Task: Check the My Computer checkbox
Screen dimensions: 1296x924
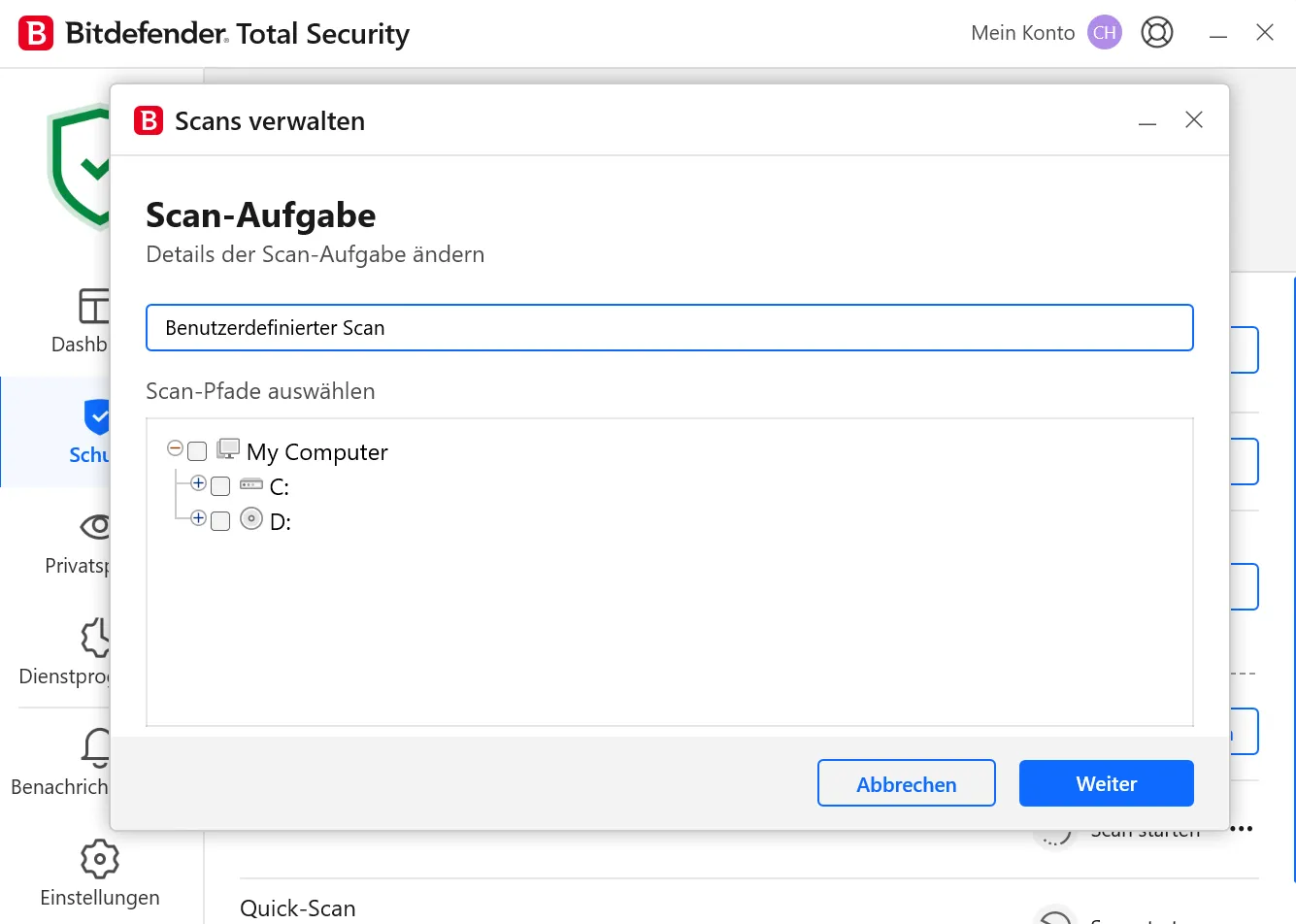Action: coord(197,451)
